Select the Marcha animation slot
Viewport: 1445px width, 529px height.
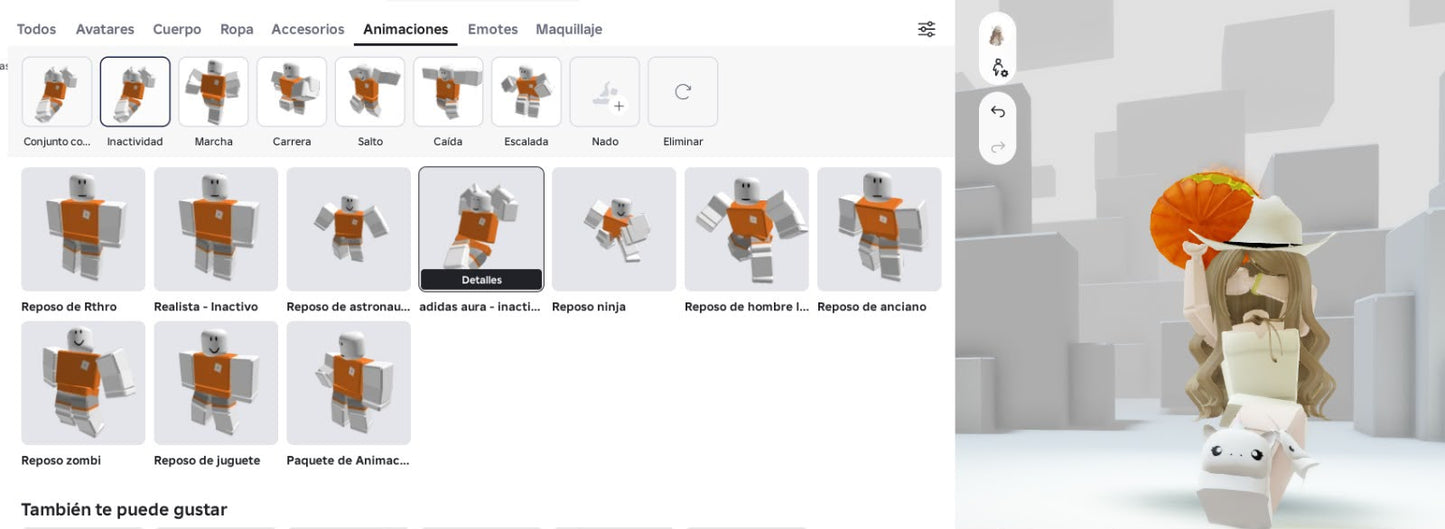coord(213,92)
